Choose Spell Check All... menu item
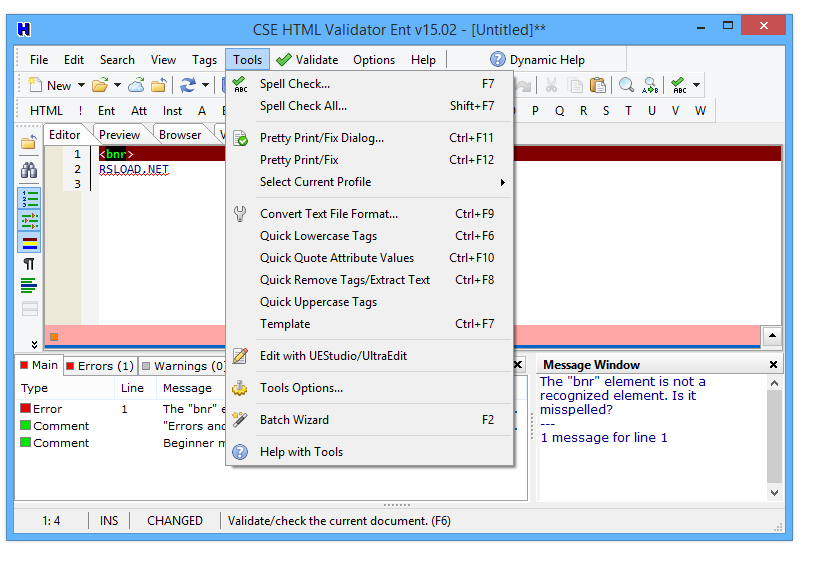821x566 pixels. coord(370,106)
